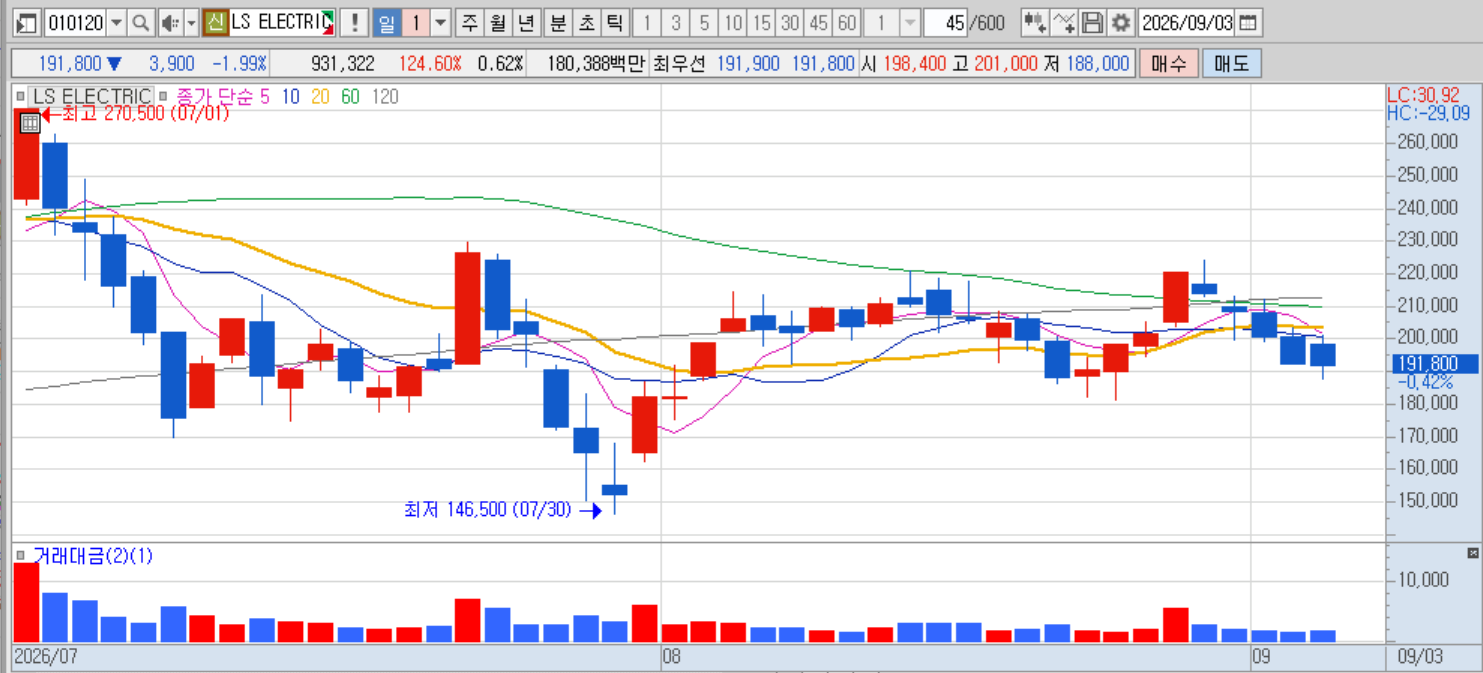
Task: Select weekly 주 chart period
Action: coord(468,22)
